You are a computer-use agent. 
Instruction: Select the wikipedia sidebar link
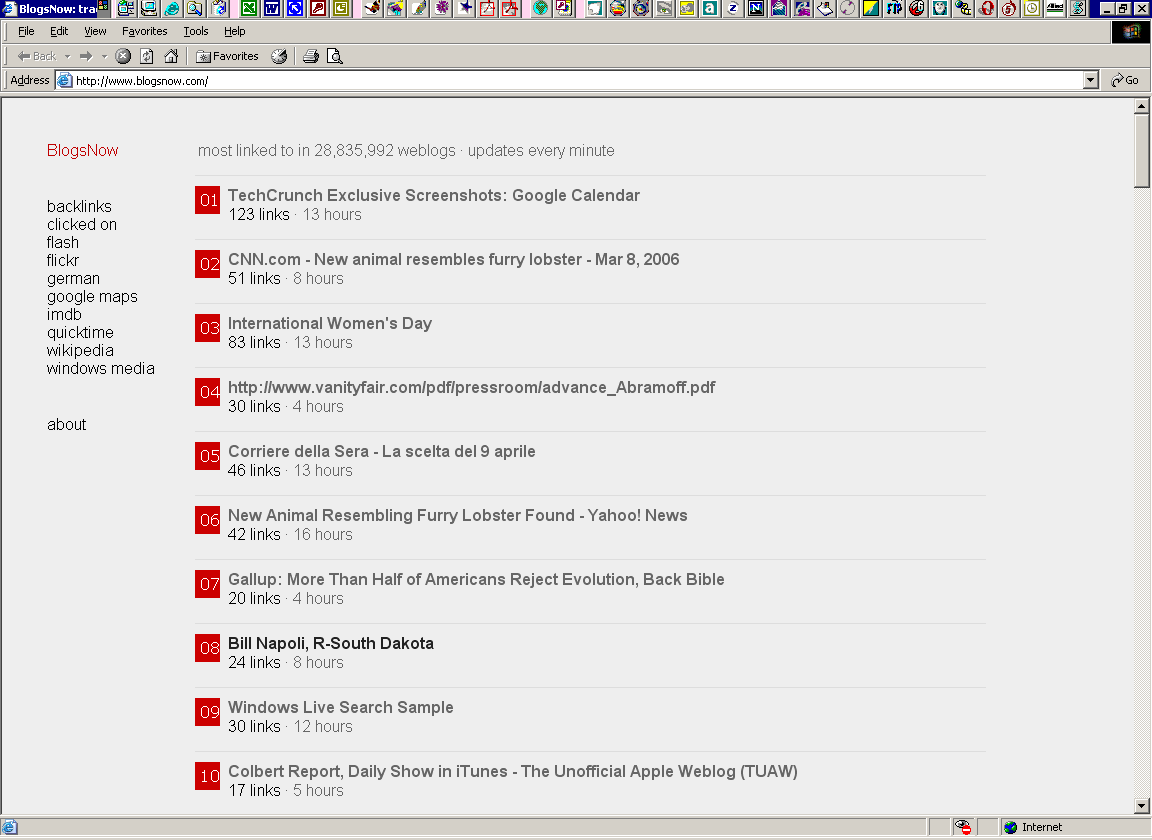click(x=80, y=351)
